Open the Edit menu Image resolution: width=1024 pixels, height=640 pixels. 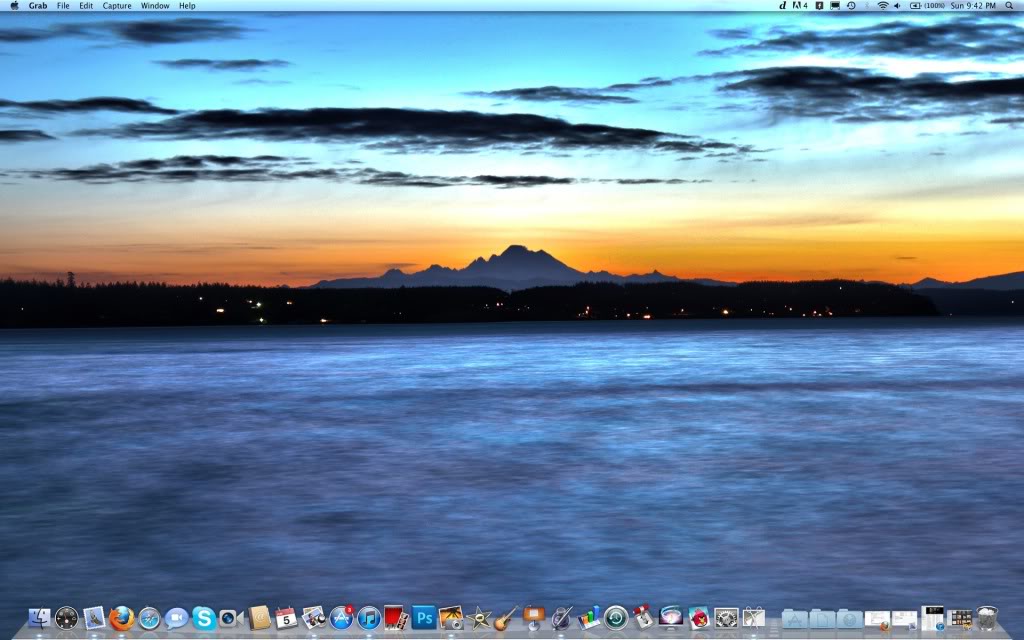(86, 5)
